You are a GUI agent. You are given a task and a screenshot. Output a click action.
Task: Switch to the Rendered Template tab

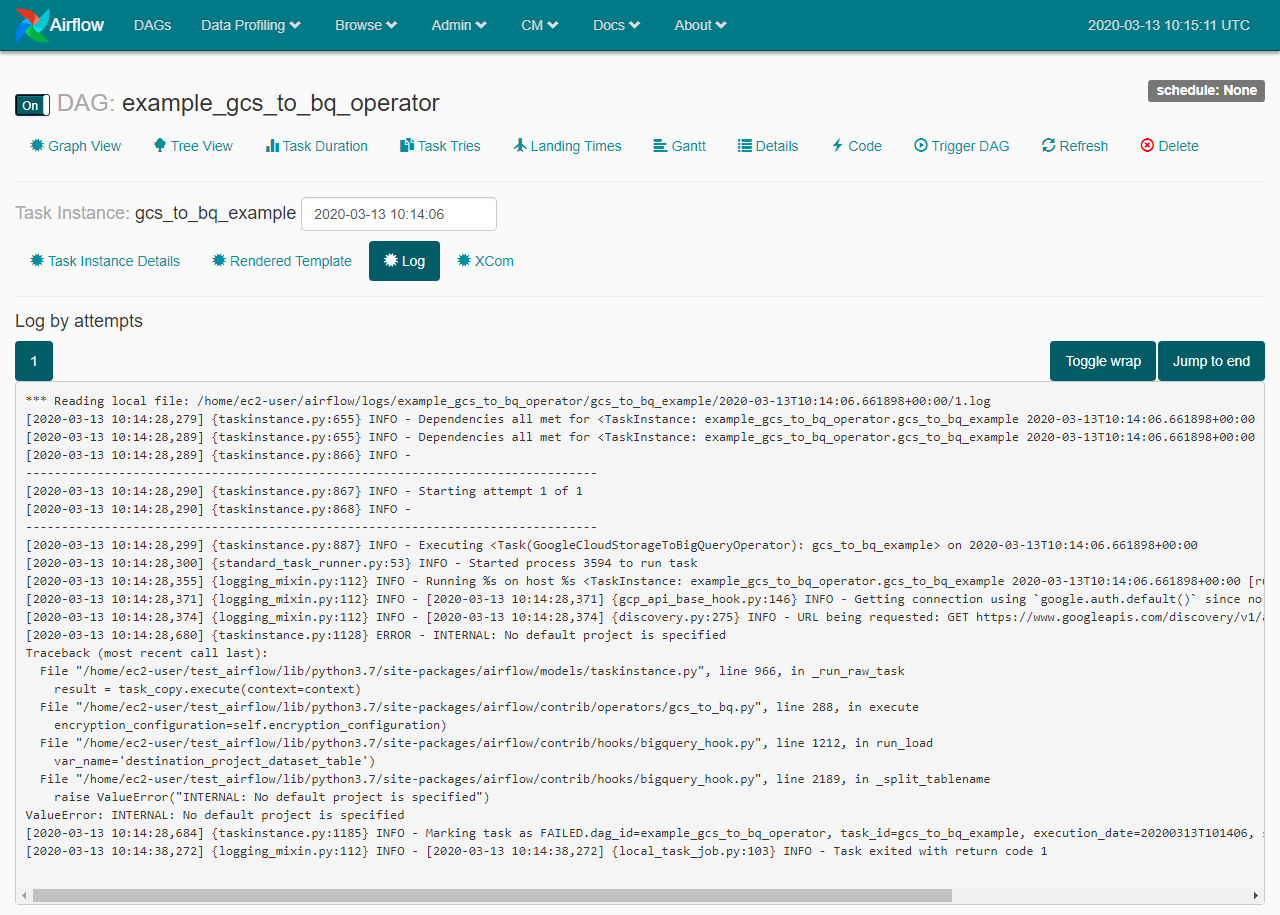pos(281,260)
